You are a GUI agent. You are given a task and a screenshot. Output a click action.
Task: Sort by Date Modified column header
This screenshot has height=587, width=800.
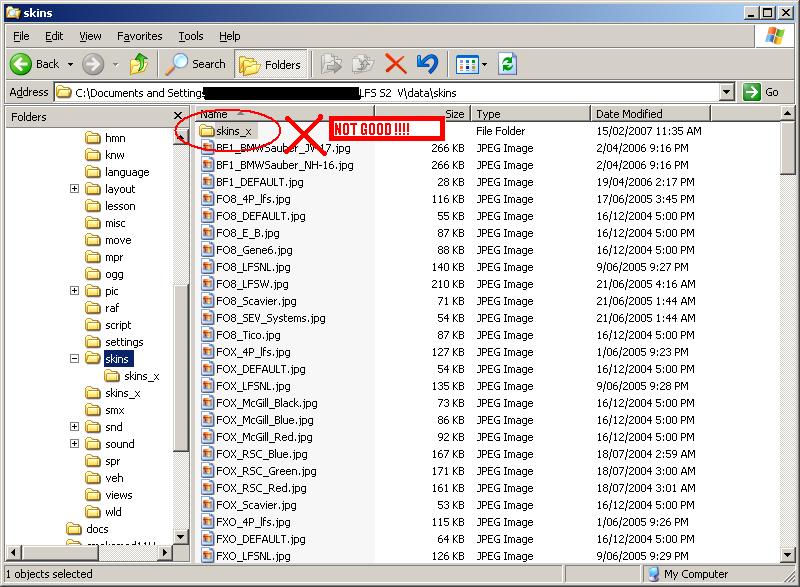pos(649,114)
